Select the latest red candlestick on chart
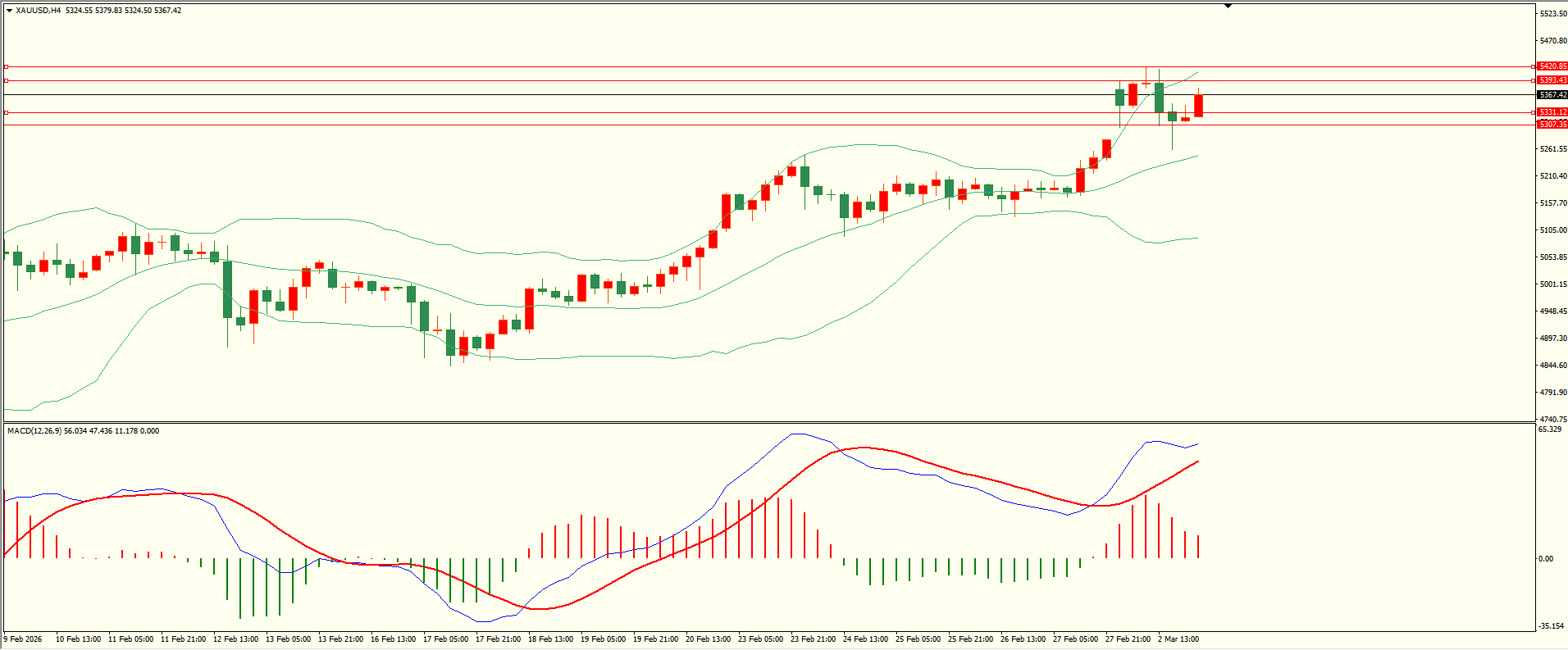The image size is (1568, 650). click(1198, 106)
